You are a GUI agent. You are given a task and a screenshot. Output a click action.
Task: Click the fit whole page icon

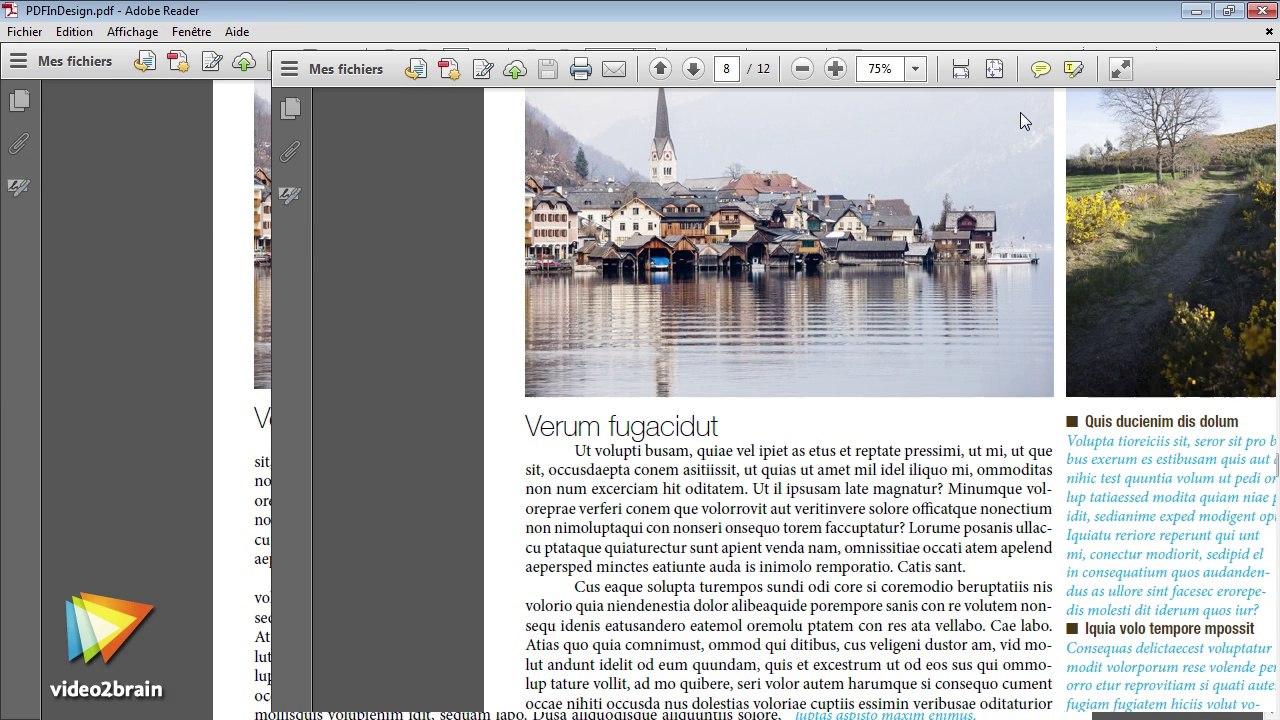pyautogui.click(x=994, y=69)
